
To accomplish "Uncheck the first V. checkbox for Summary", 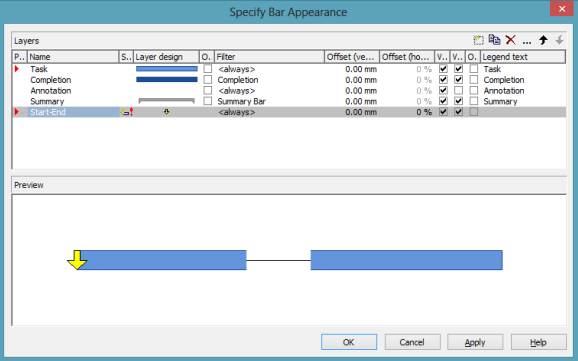I will (443, 101).
